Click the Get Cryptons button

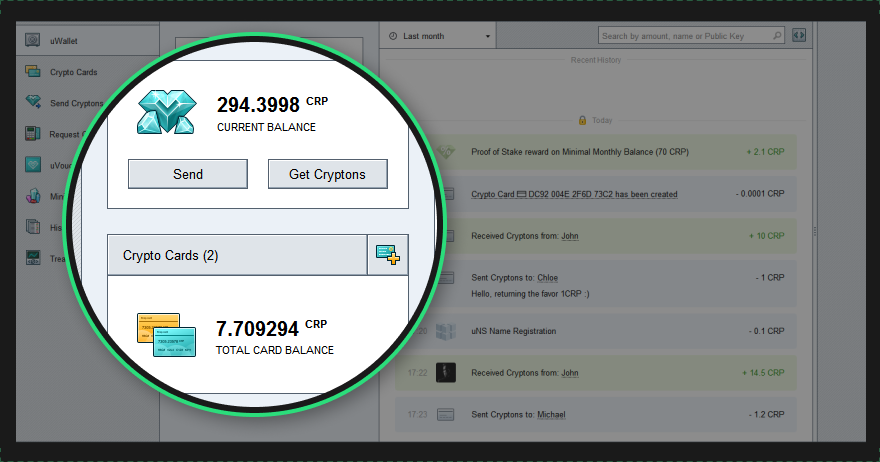[327, 174]
